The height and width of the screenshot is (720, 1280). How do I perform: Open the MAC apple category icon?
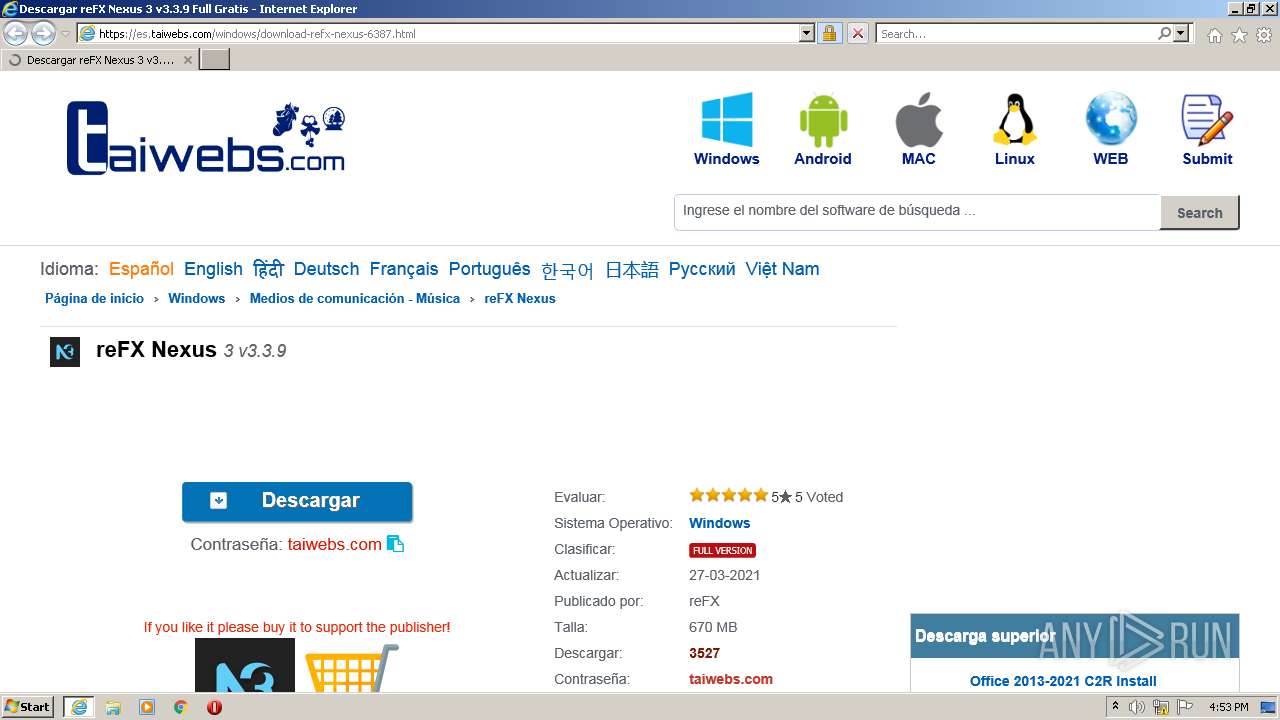pyautogui.click(x=919, y=120)
